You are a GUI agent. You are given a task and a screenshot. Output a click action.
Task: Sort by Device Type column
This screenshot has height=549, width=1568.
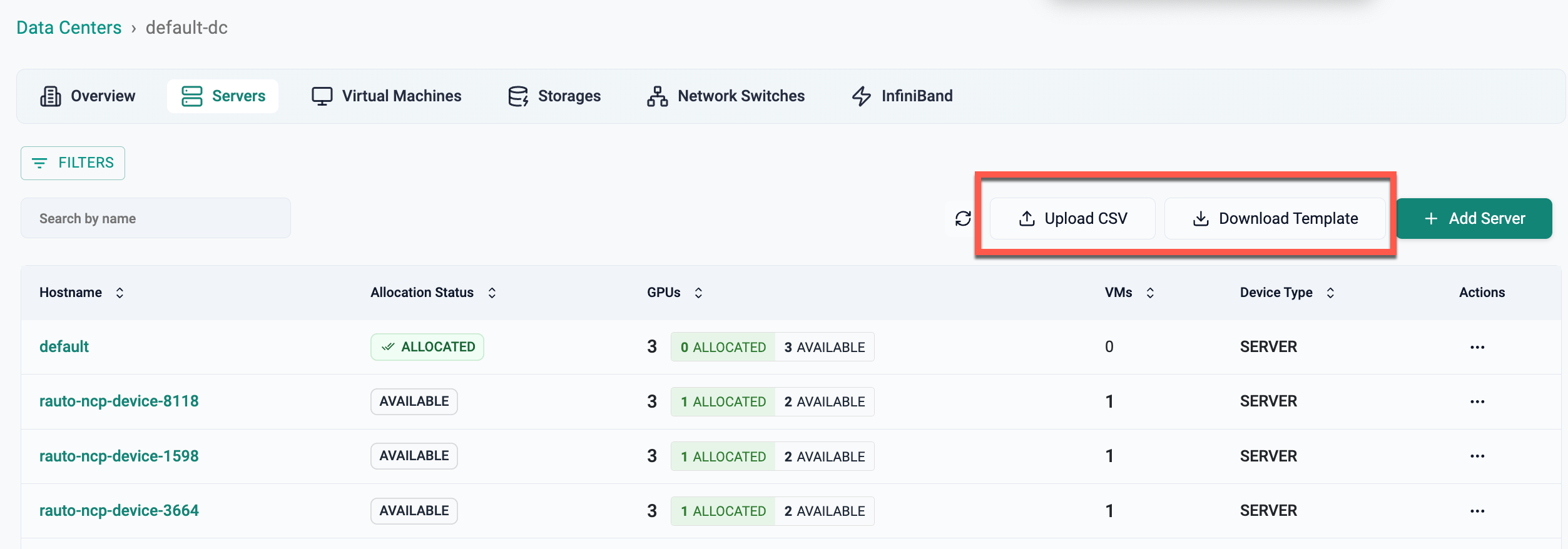[x=1288, y=293]
